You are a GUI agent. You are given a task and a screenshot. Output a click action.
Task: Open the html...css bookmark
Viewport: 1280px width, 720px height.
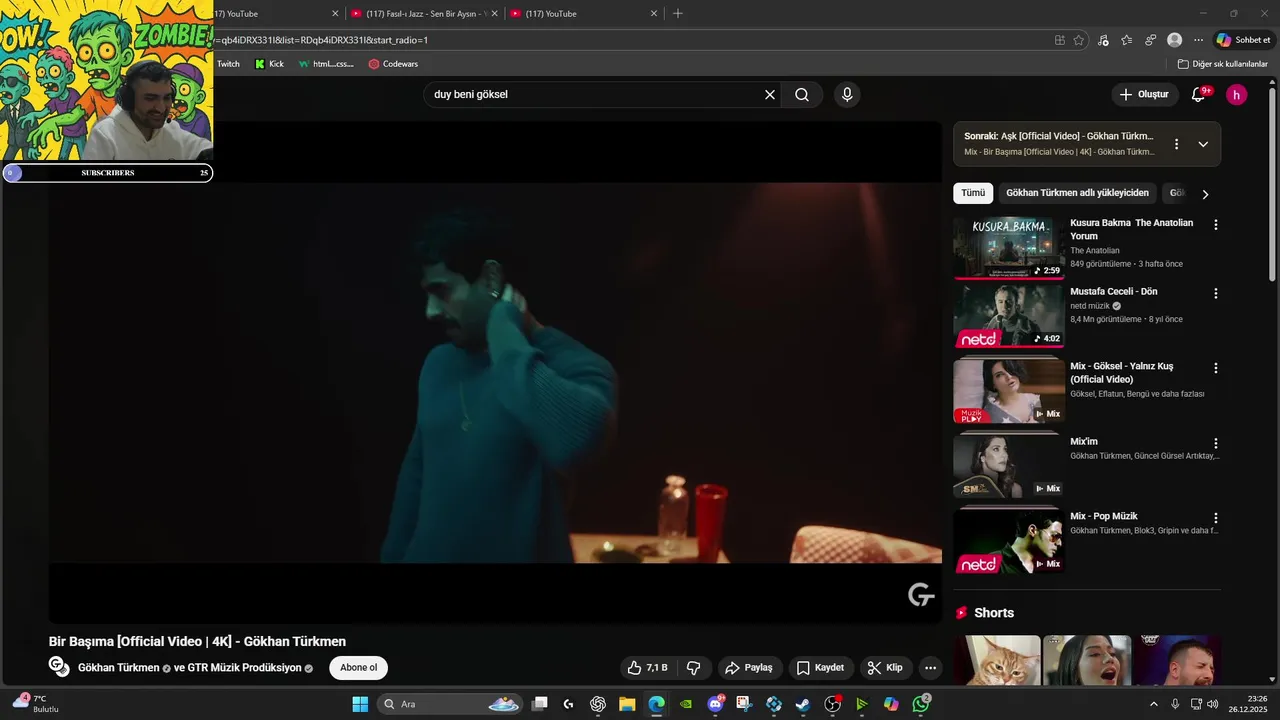click(x=325, y=64)
